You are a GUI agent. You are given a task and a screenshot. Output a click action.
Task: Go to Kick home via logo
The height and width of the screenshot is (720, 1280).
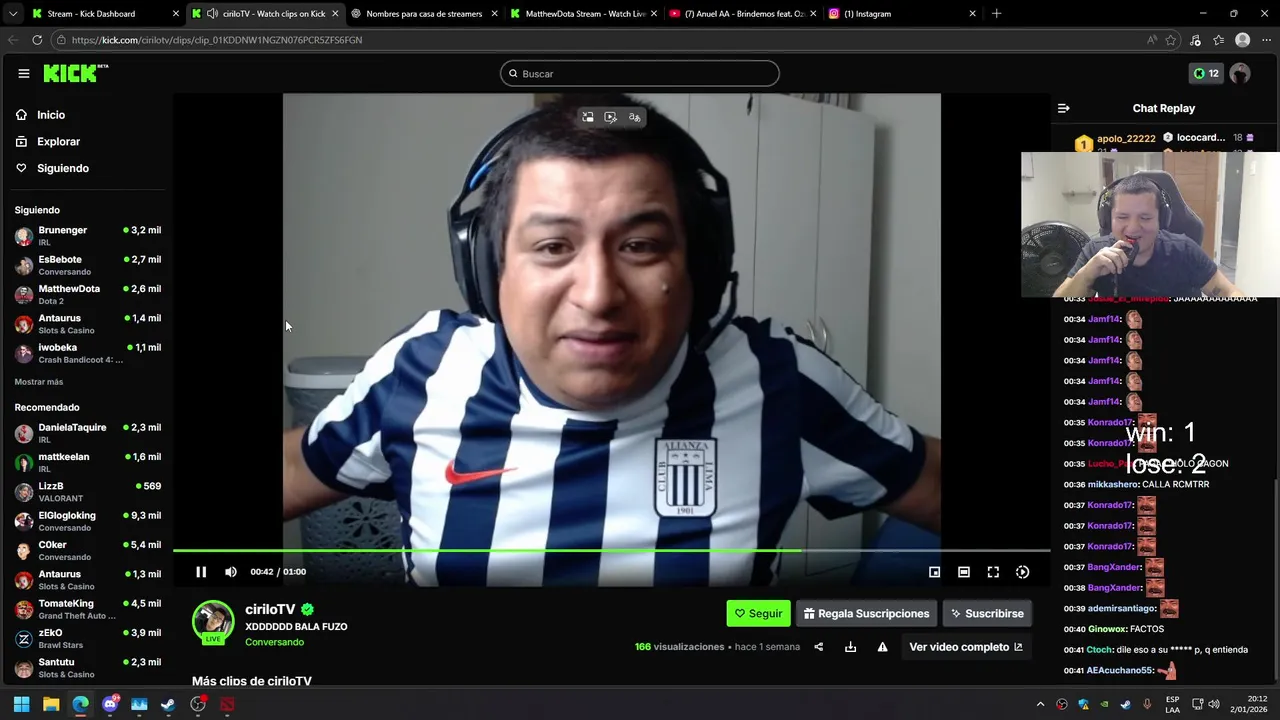pyautogui.click(x=75, y=73)
